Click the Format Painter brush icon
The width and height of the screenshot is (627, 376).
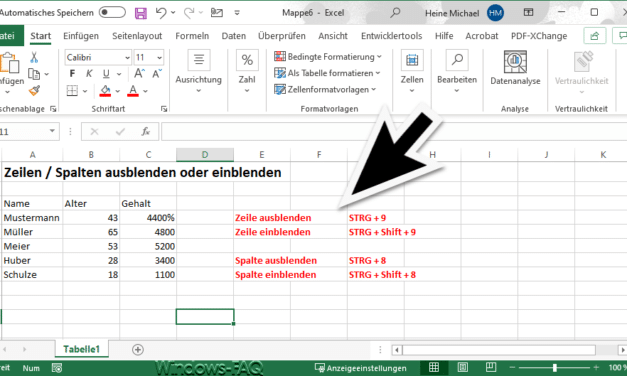coord(34,91)
